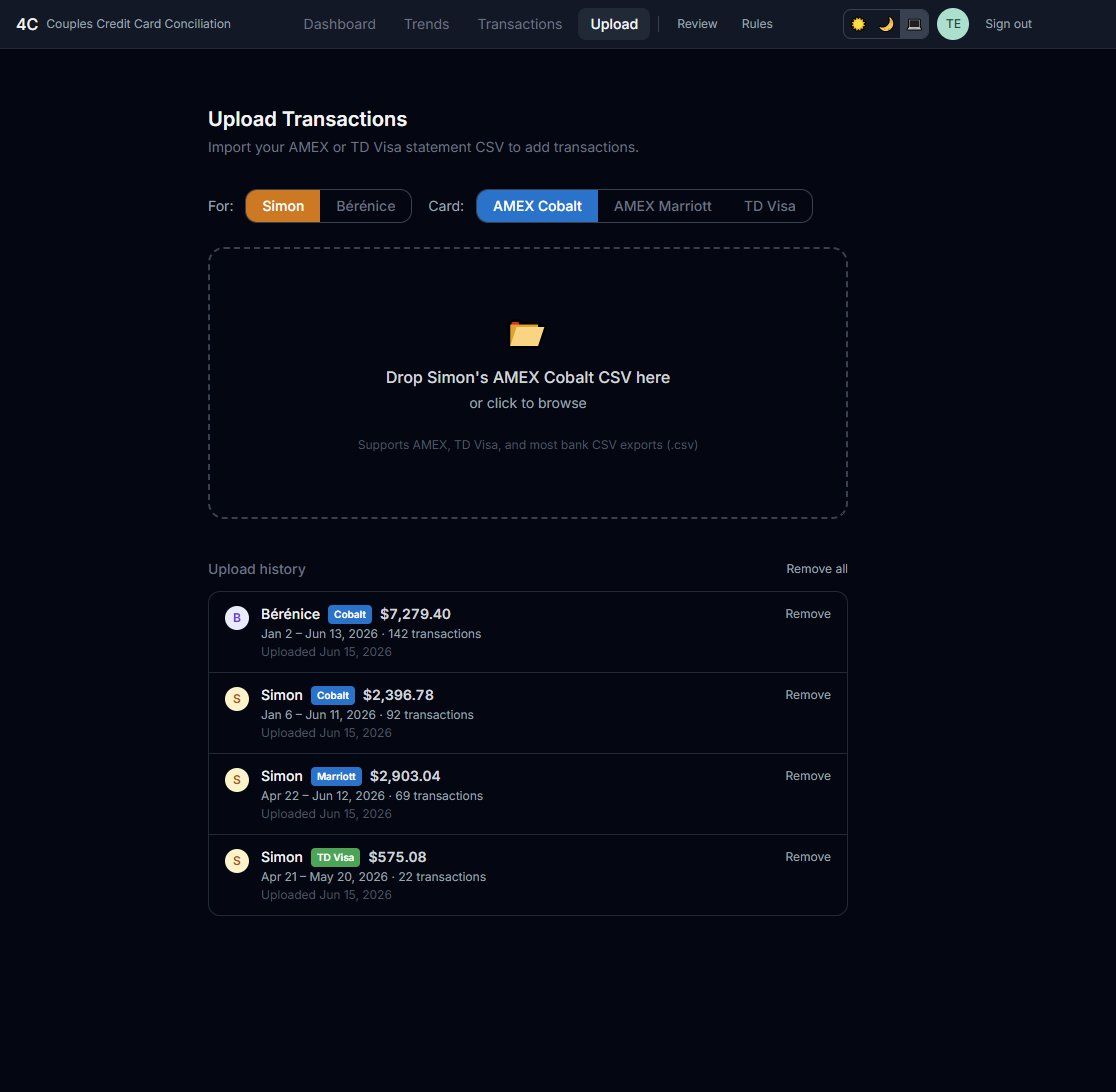The width and height of the screenshot is (1116, 1092).
Task: Open the Dashboard tab
Action: click(x=339, y=24)
